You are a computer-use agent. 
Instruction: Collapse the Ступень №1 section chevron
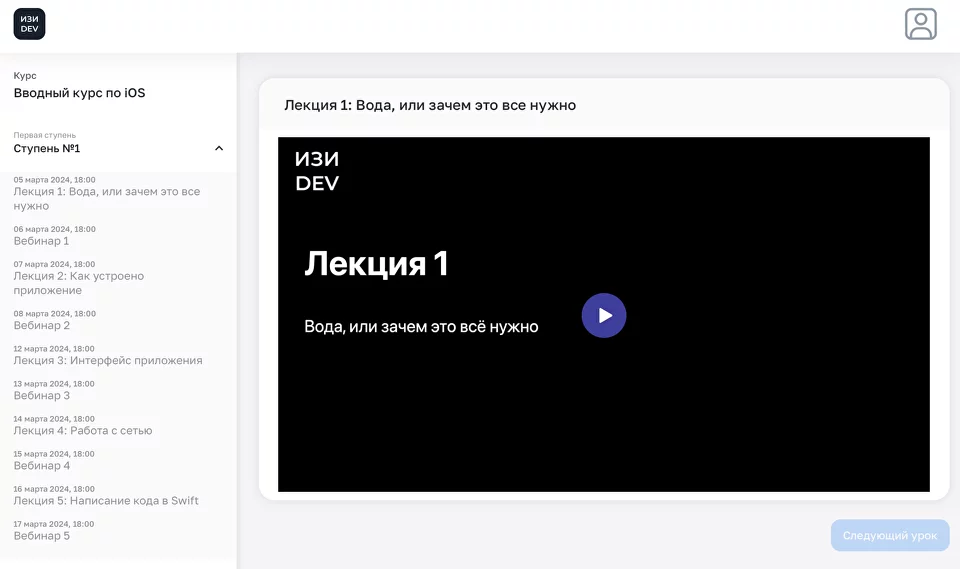tap(219, 149)
